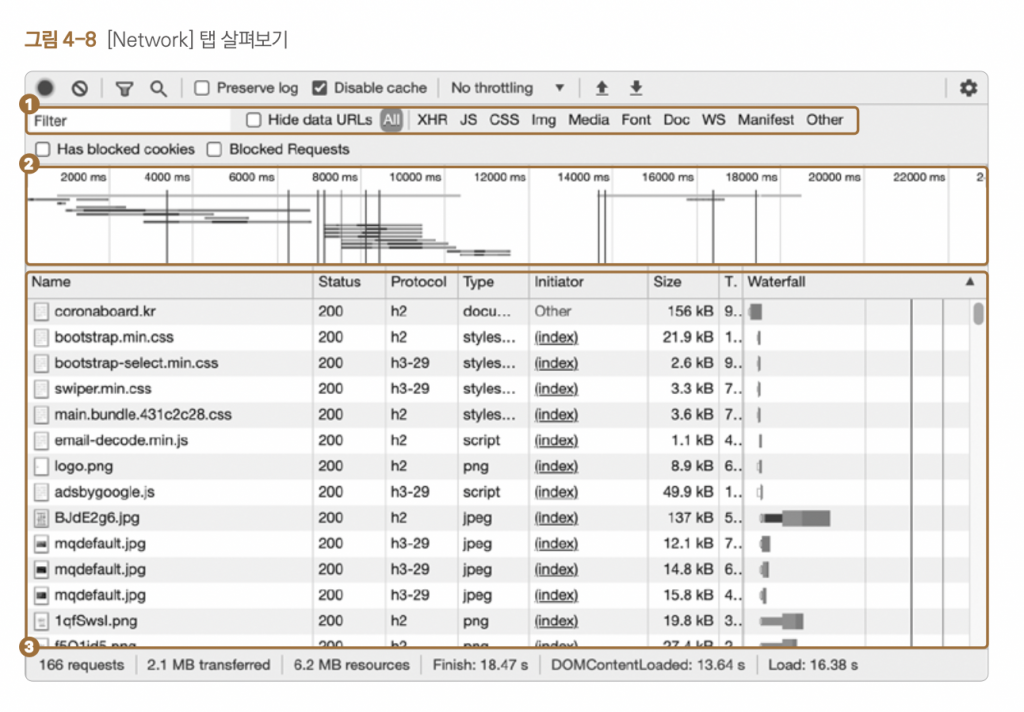
Task: Filter requests by Font
Action: tap(636, 120)
